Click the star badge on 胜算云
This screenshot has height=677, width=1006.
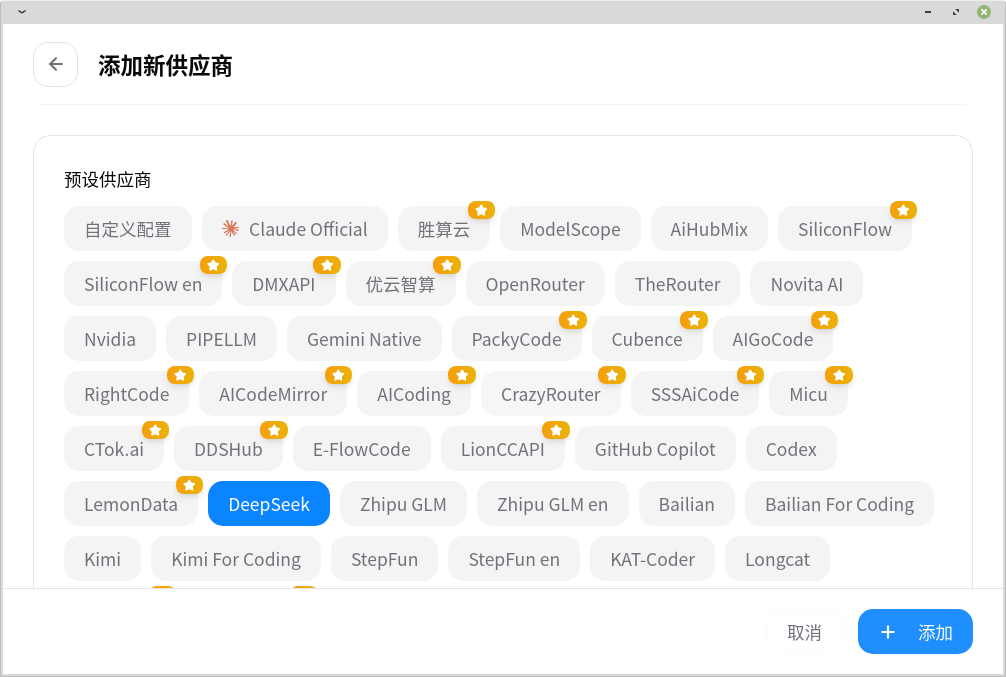481,210
